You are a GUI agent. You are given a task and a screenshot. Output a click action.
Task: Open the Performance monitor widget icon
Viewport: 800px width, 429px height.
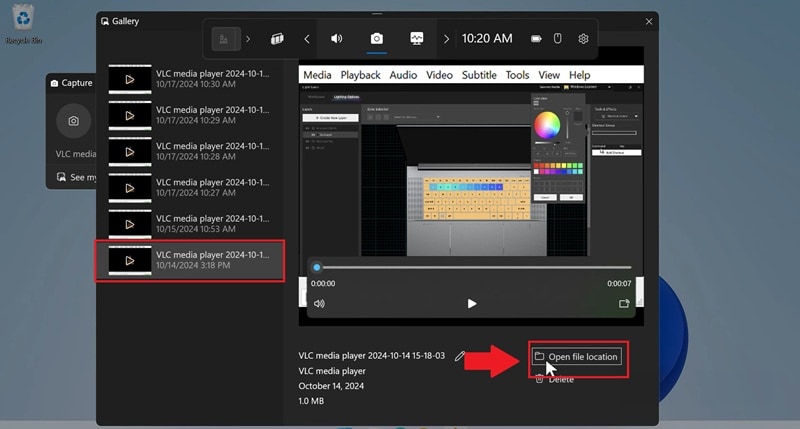pos(417,39)
